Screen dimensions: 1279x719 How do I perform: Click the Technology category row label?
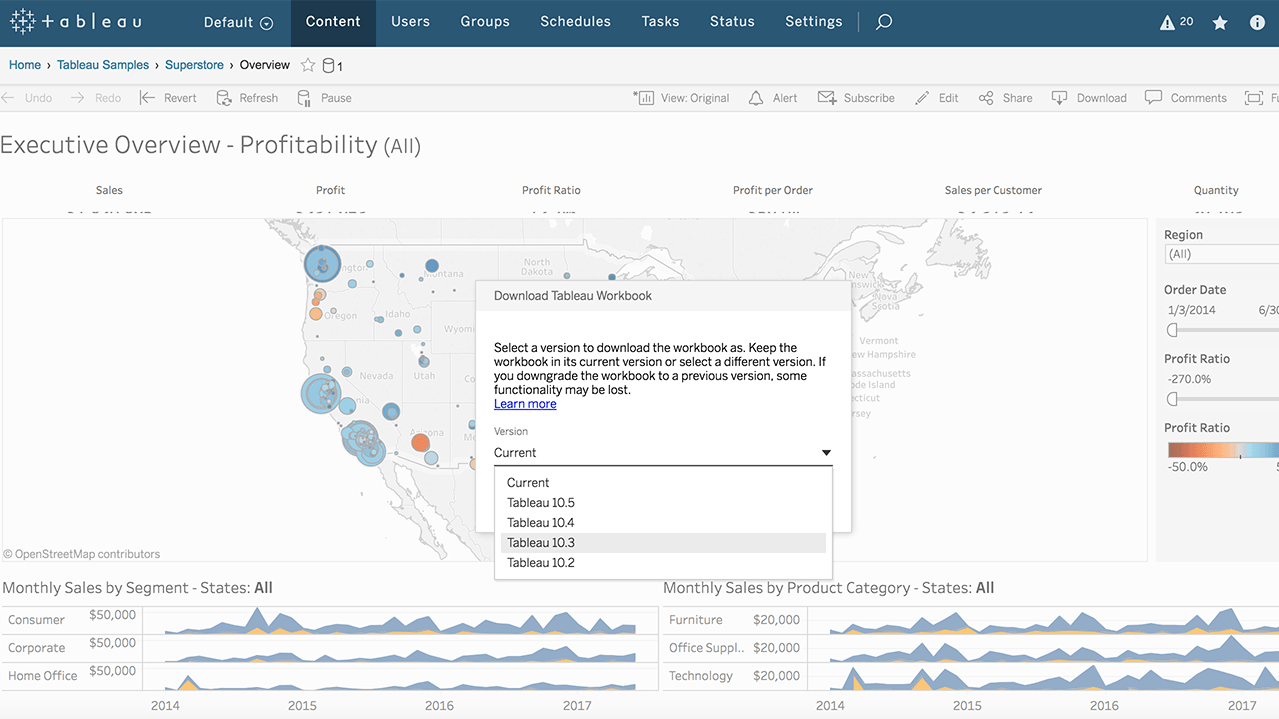coord(701,676)
